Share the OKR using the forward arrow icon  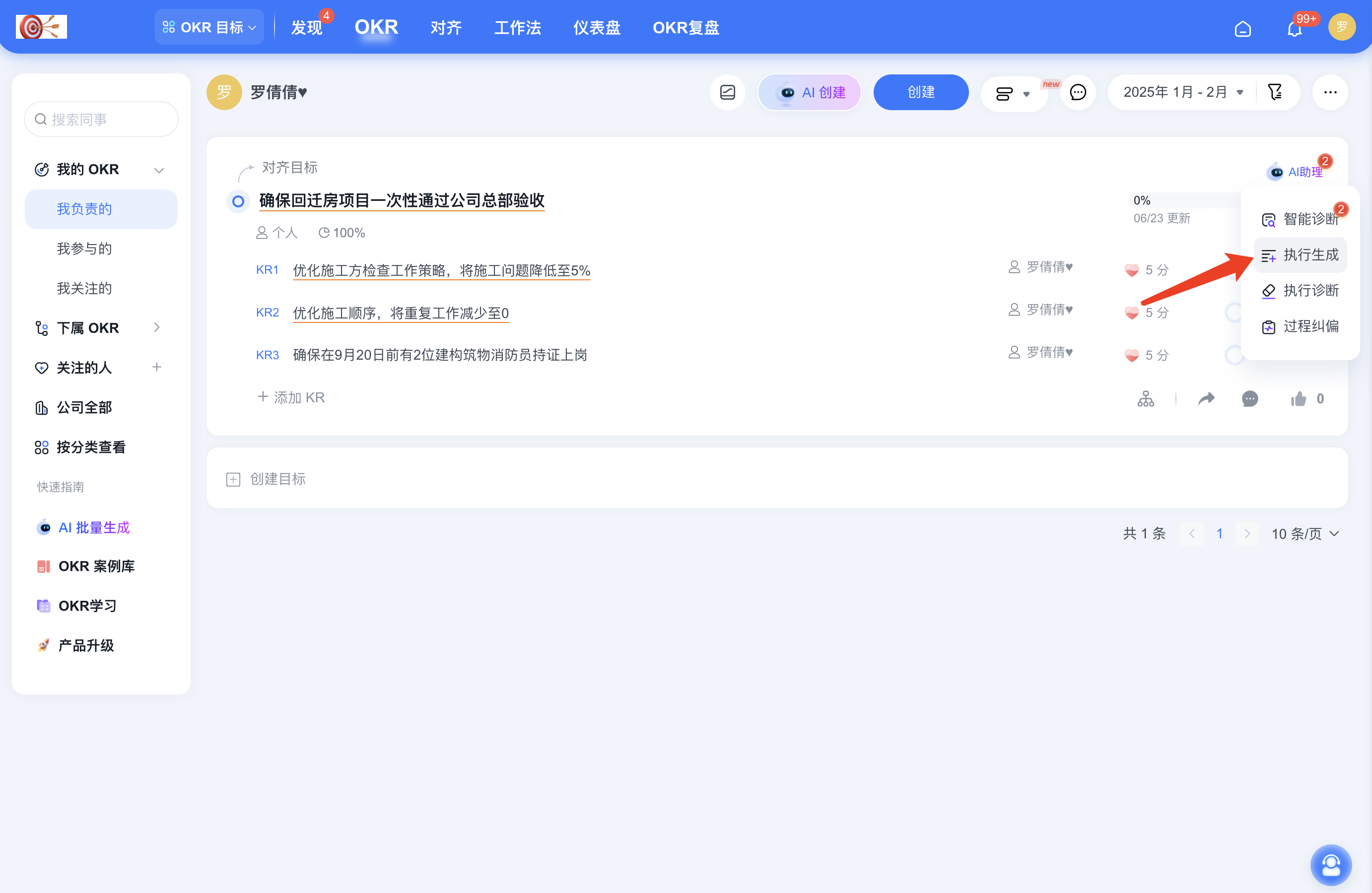(x=1207, y=398)
